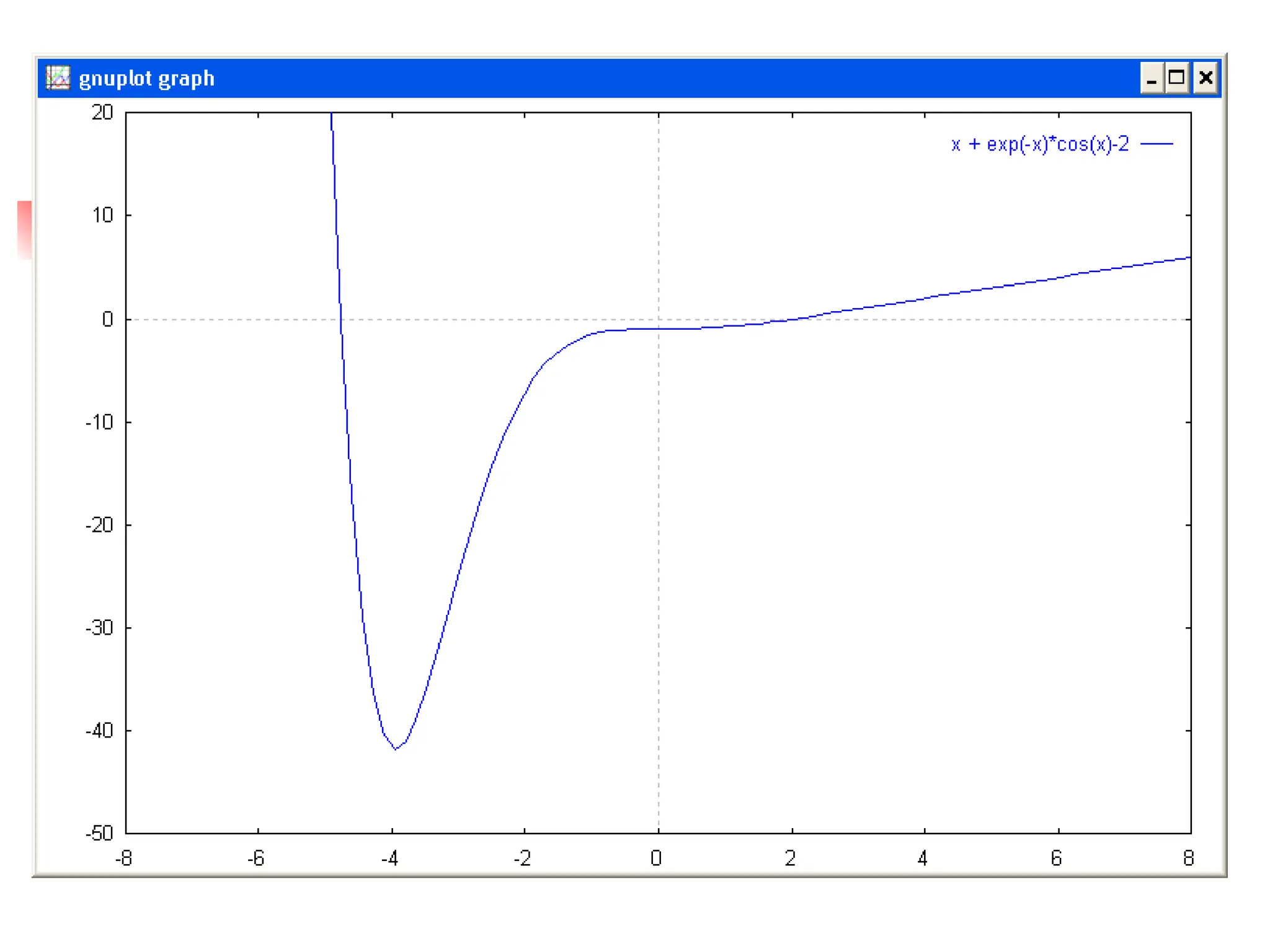Screen dimensions: 1270x952
Task: Click the x-axis label -8
Action: (123, 858)
